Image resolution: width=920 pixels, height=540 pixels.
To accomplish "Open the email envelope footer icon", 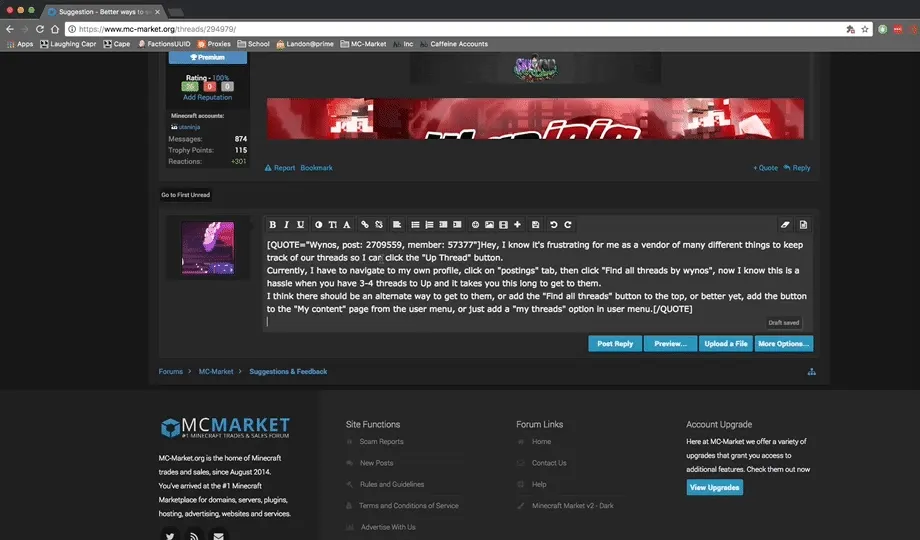I will (x=218, y=535).
